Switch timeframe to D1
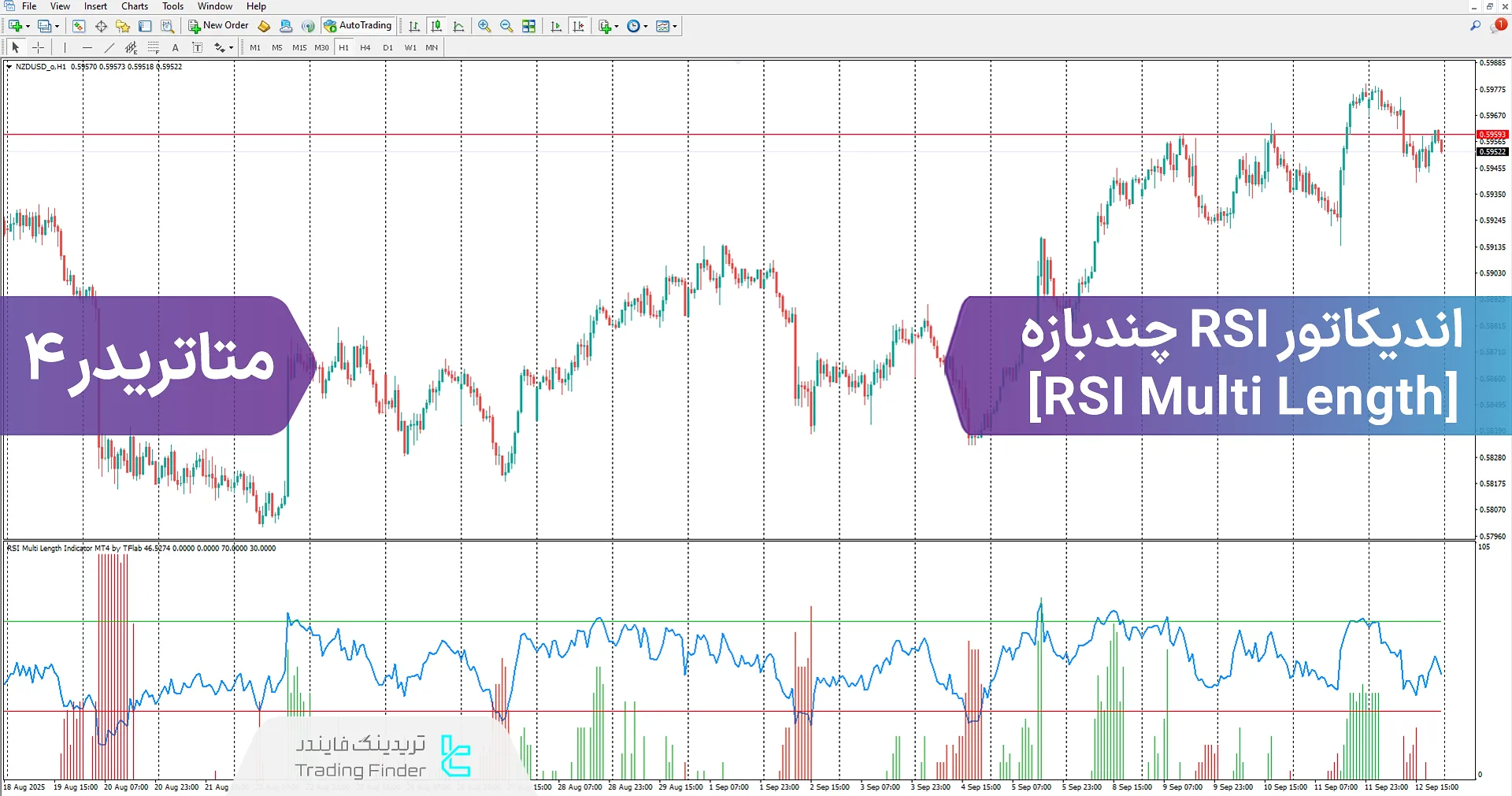 point(387,47)
